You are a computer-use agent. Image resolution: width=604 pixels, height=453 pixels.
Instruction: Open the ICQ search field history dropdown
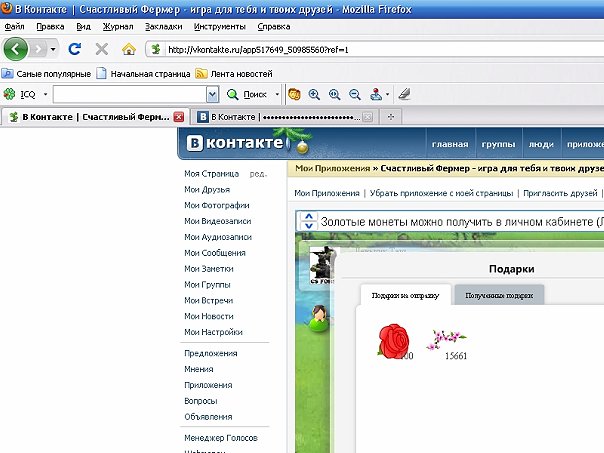[x=212, y=94]
